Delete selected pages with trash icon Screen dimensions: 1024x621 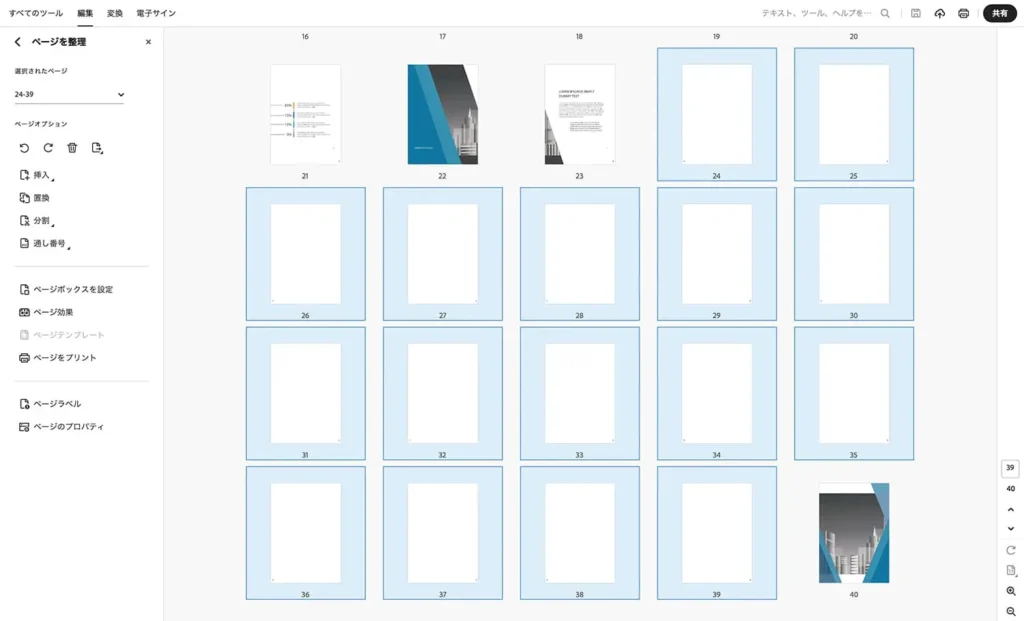(72, 148)
